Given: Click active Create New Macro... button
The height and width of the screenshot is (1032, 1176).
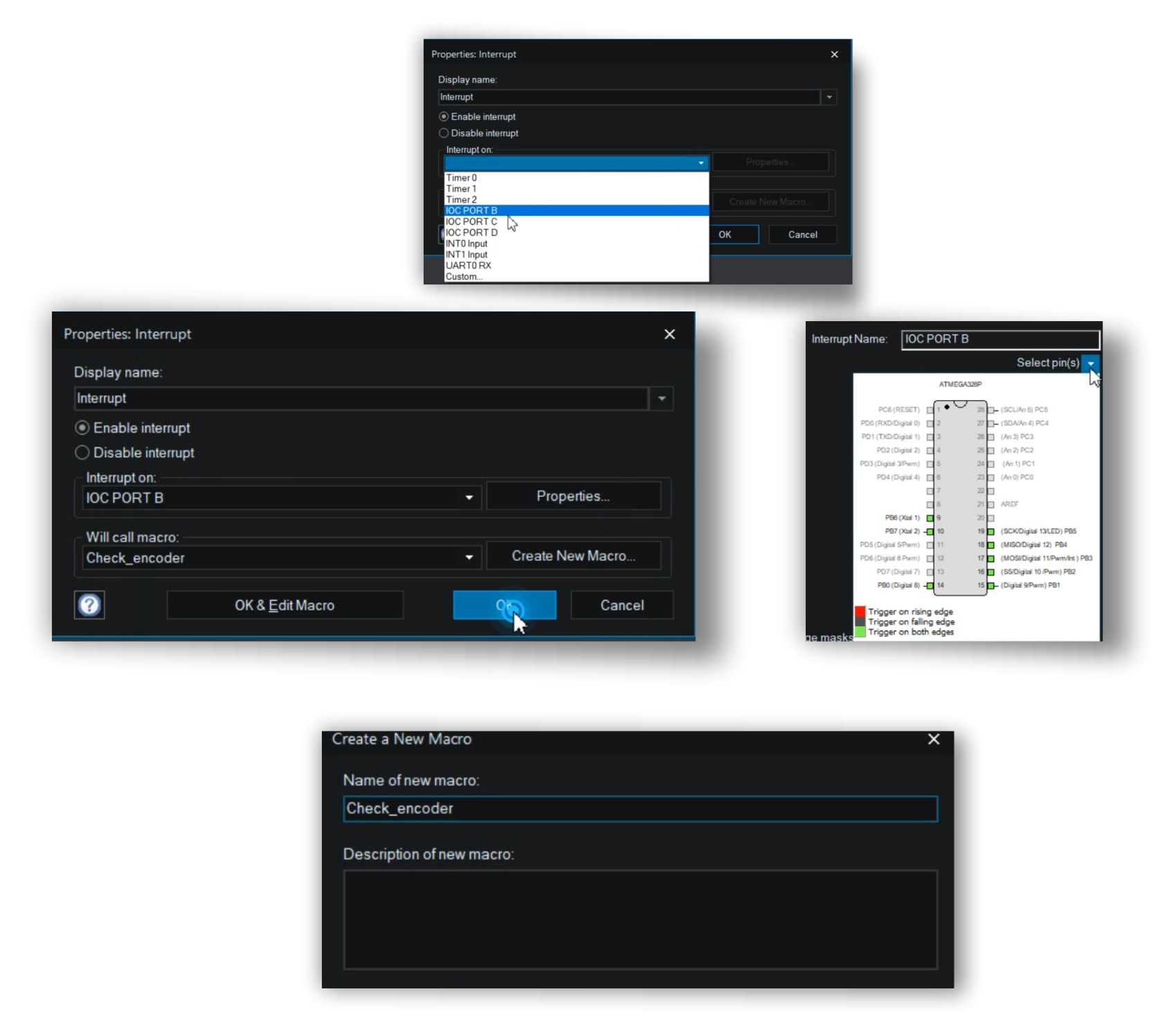Looking at the screenshot, I should tap(573, 556).
